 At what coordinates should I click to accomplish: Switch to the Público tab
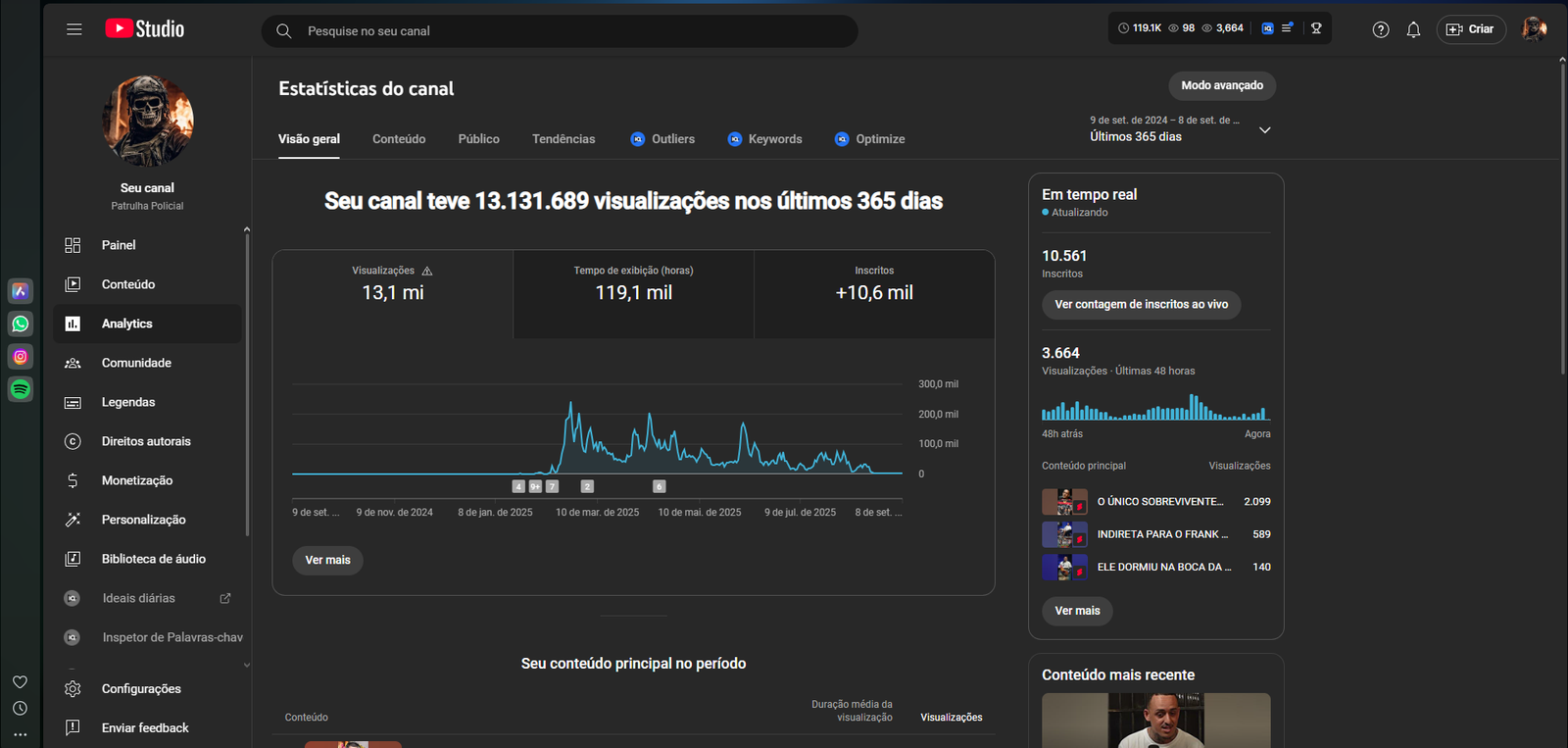click(x=478, y=139)
